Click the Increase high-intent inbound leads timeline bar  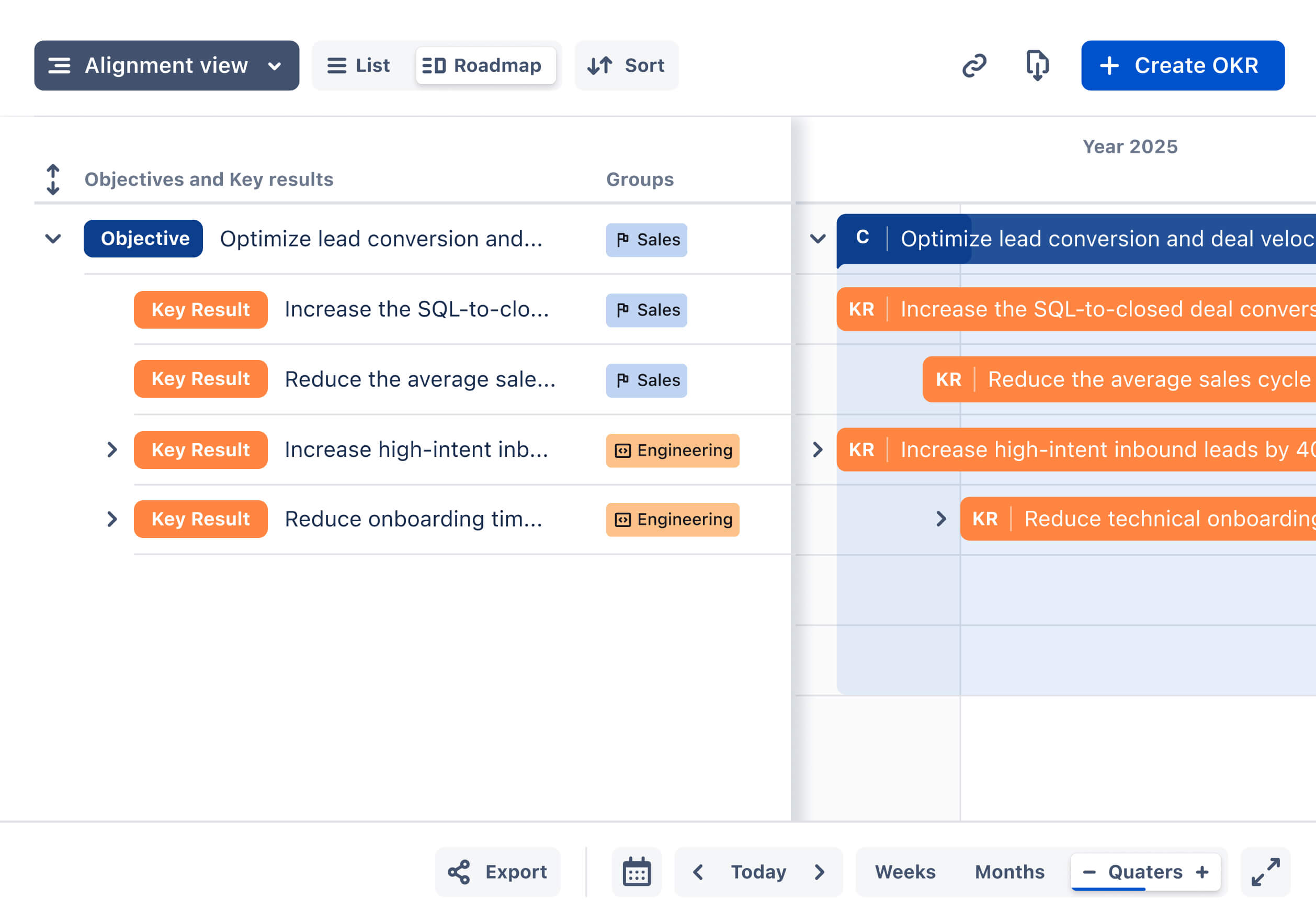[1076, 450]
